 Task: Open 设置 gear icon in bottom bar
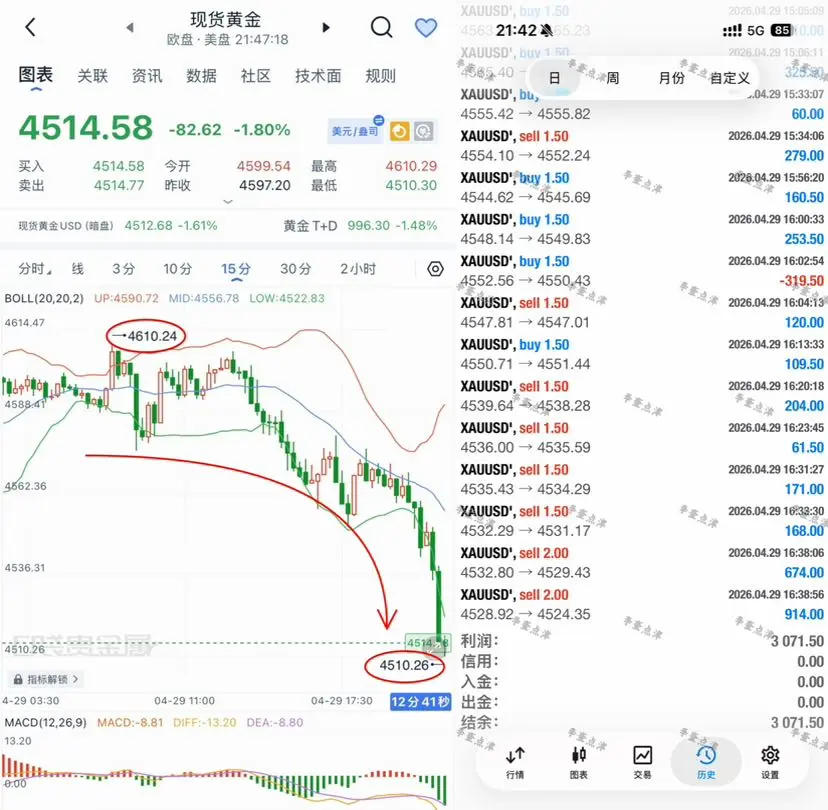[x=770, y=762]
